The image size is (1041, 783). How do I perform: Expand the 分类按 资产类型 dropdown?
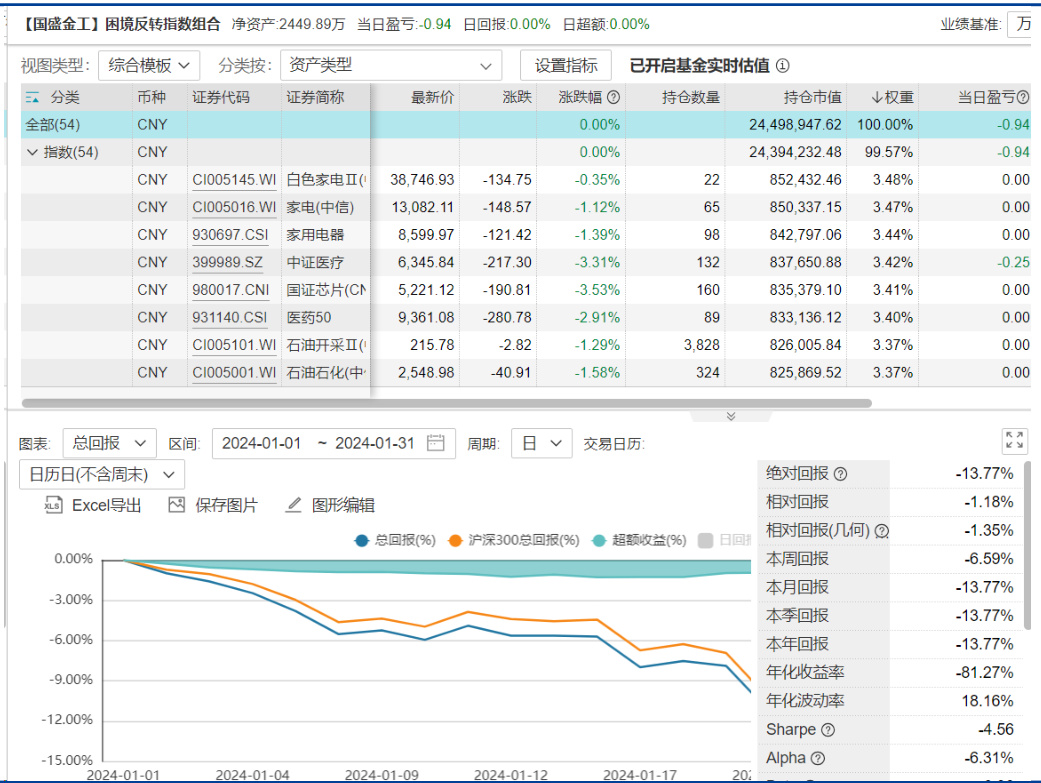pyautogui.click(x=390, y=66)
